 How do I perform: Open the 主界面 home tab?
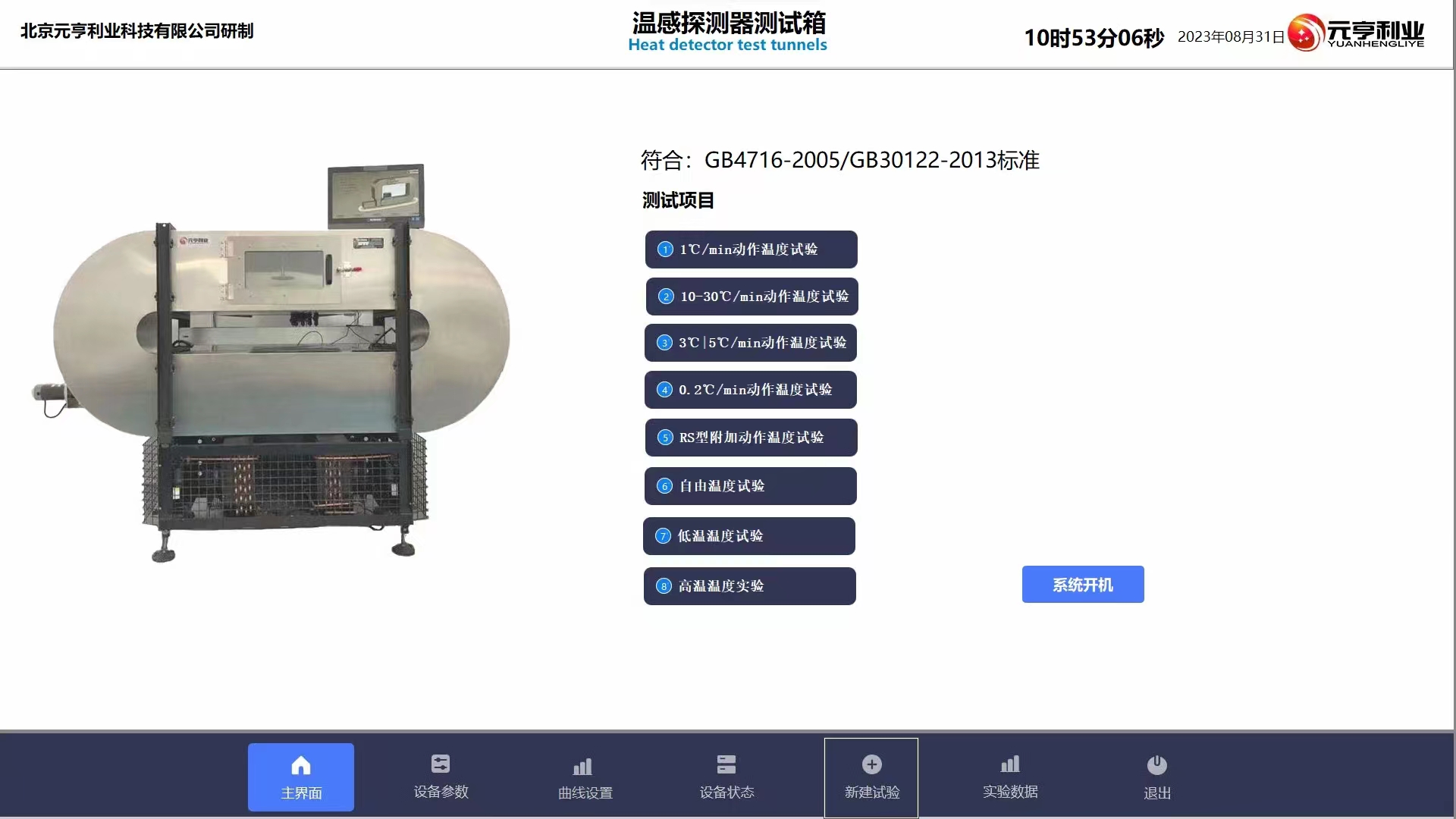301,777
